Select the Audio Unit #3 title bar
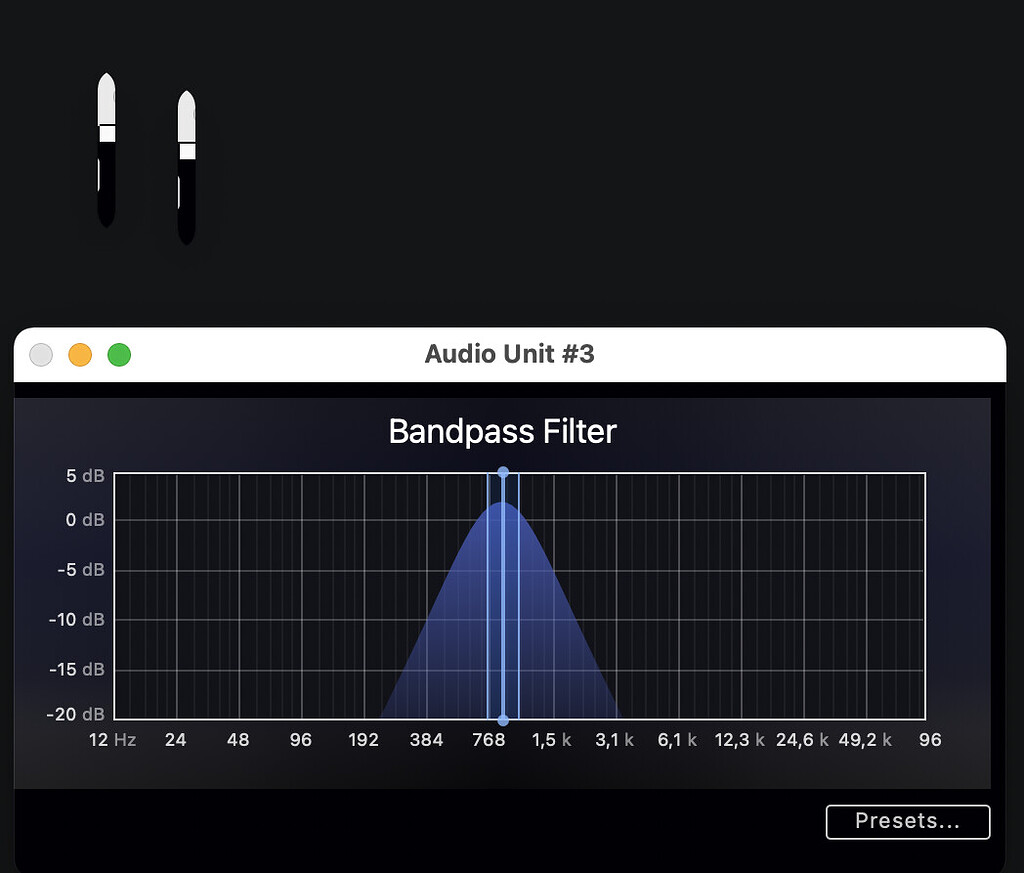Image resolution: width=1024 pixels, height=873 pixels. [510, 354]
